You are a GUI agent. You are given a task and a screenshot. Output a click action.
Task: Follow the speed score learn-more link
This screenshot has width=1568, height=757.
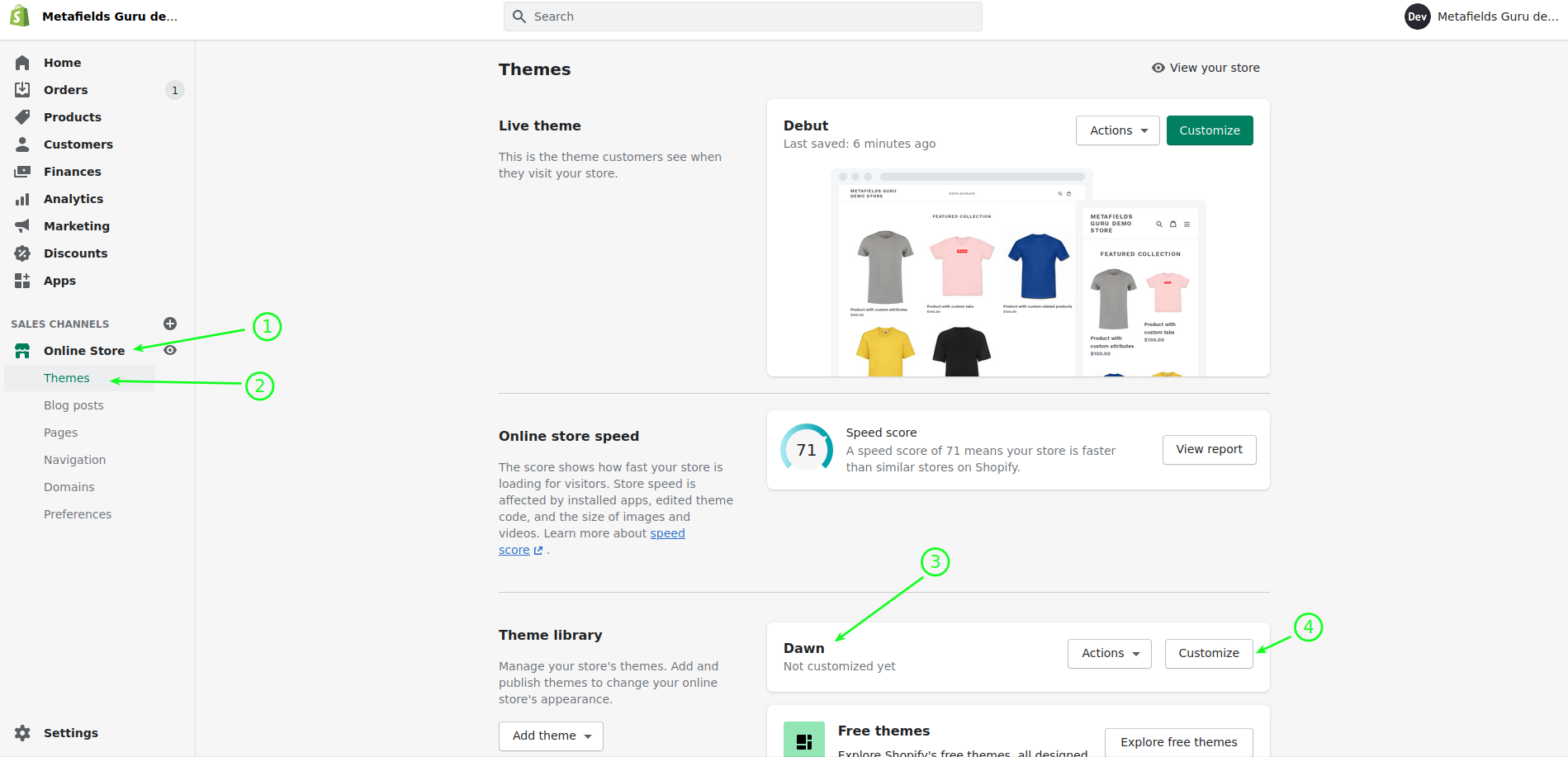click(667, 533)
